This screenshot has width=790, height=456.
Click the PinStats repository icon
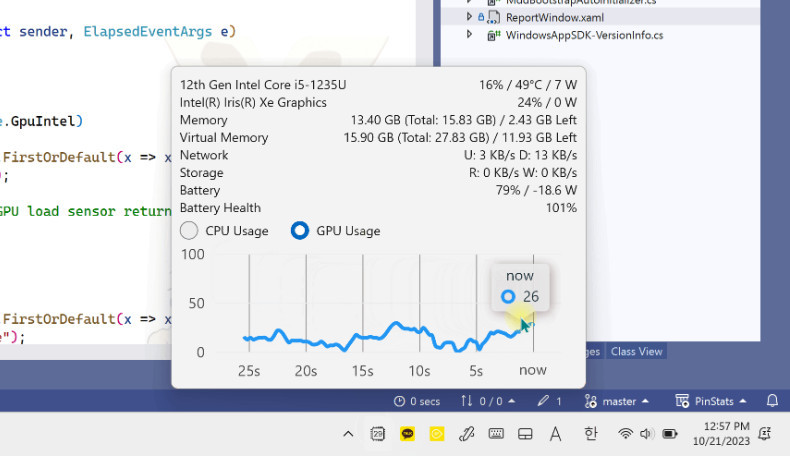(x=682, y=401)
